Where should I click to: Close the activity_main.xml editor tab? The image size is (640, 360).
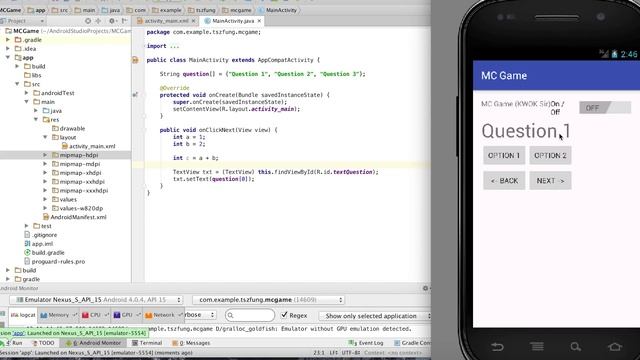point(193,21)
